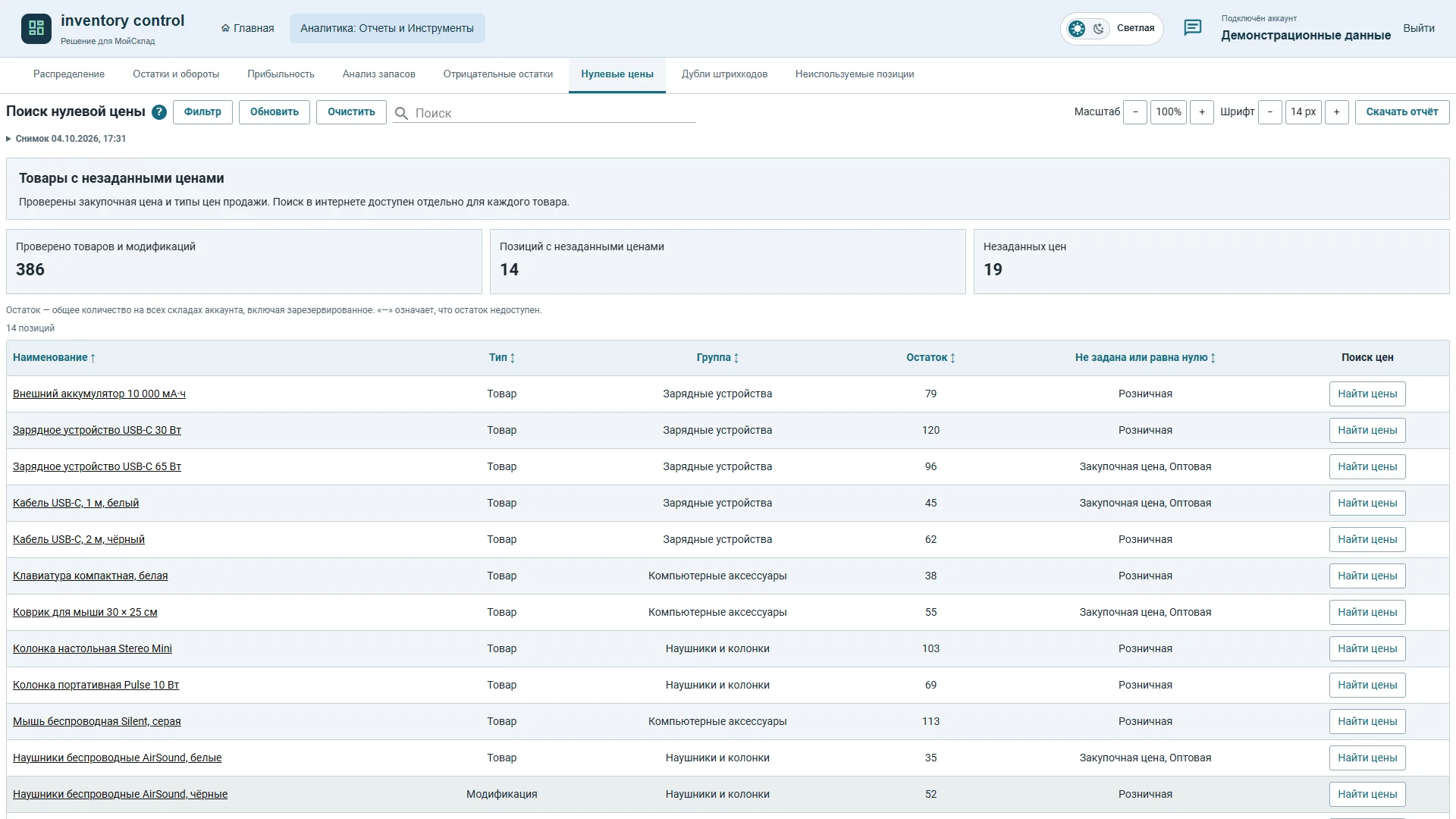Open Аналитика: Отчеты и Инструменты menu
This screenshot has width=1456, height=819.
(x=387, y=28)
